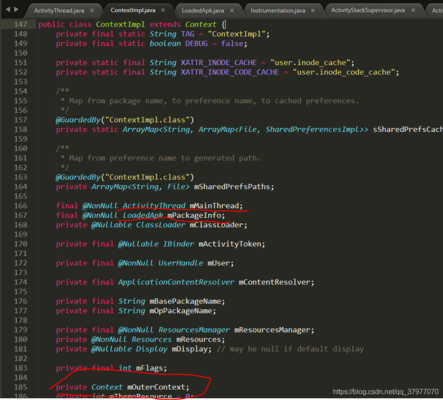Click the @GuardedBy annotation on line 157
This screenshot has height=400, width=443.
(x=78, y=120)
